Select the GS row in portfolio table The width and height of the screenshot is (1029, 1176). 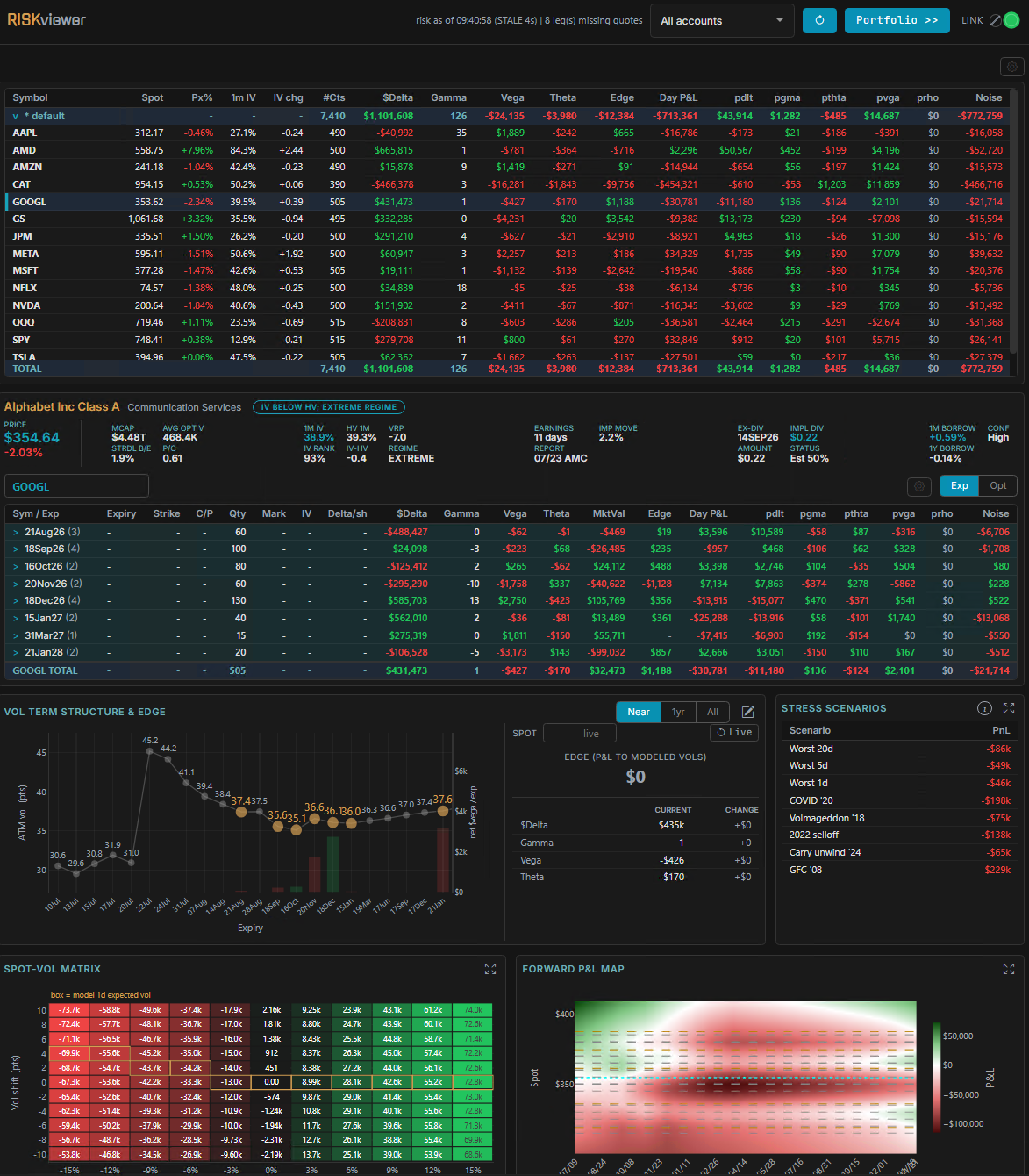pos(507,219)
